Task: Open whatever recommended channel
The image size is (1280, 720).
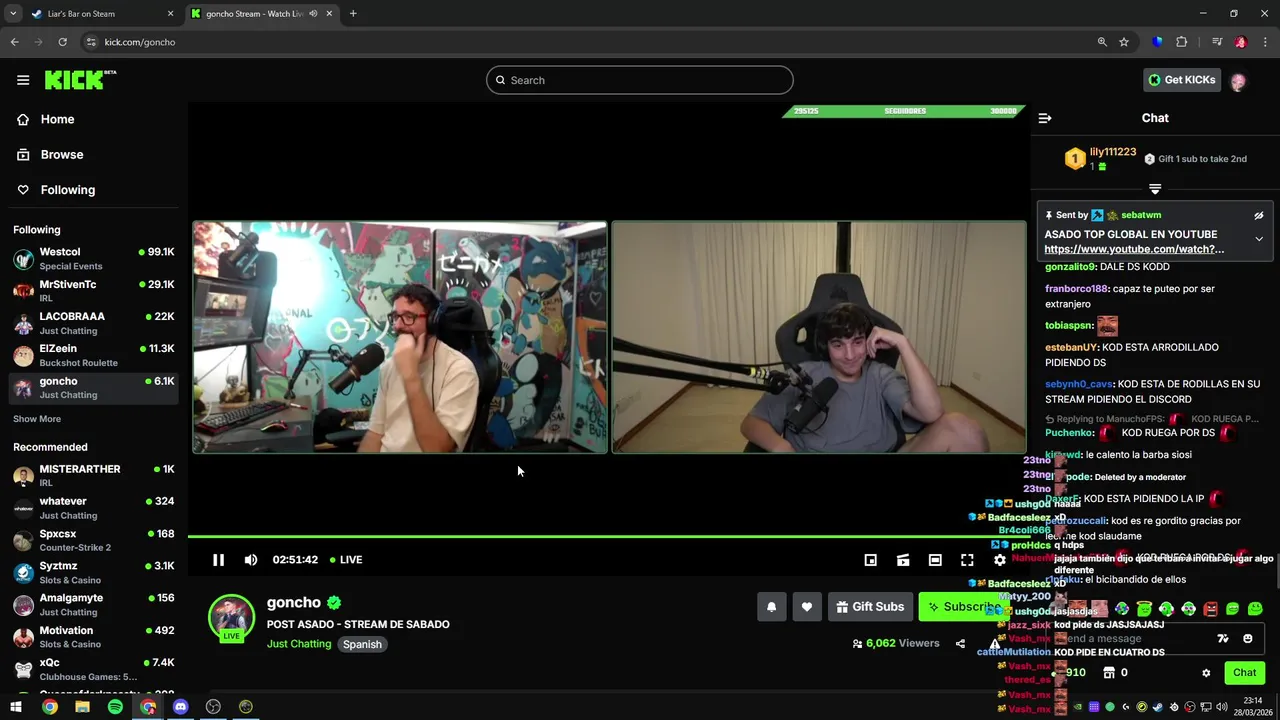Action: [94, 508]
